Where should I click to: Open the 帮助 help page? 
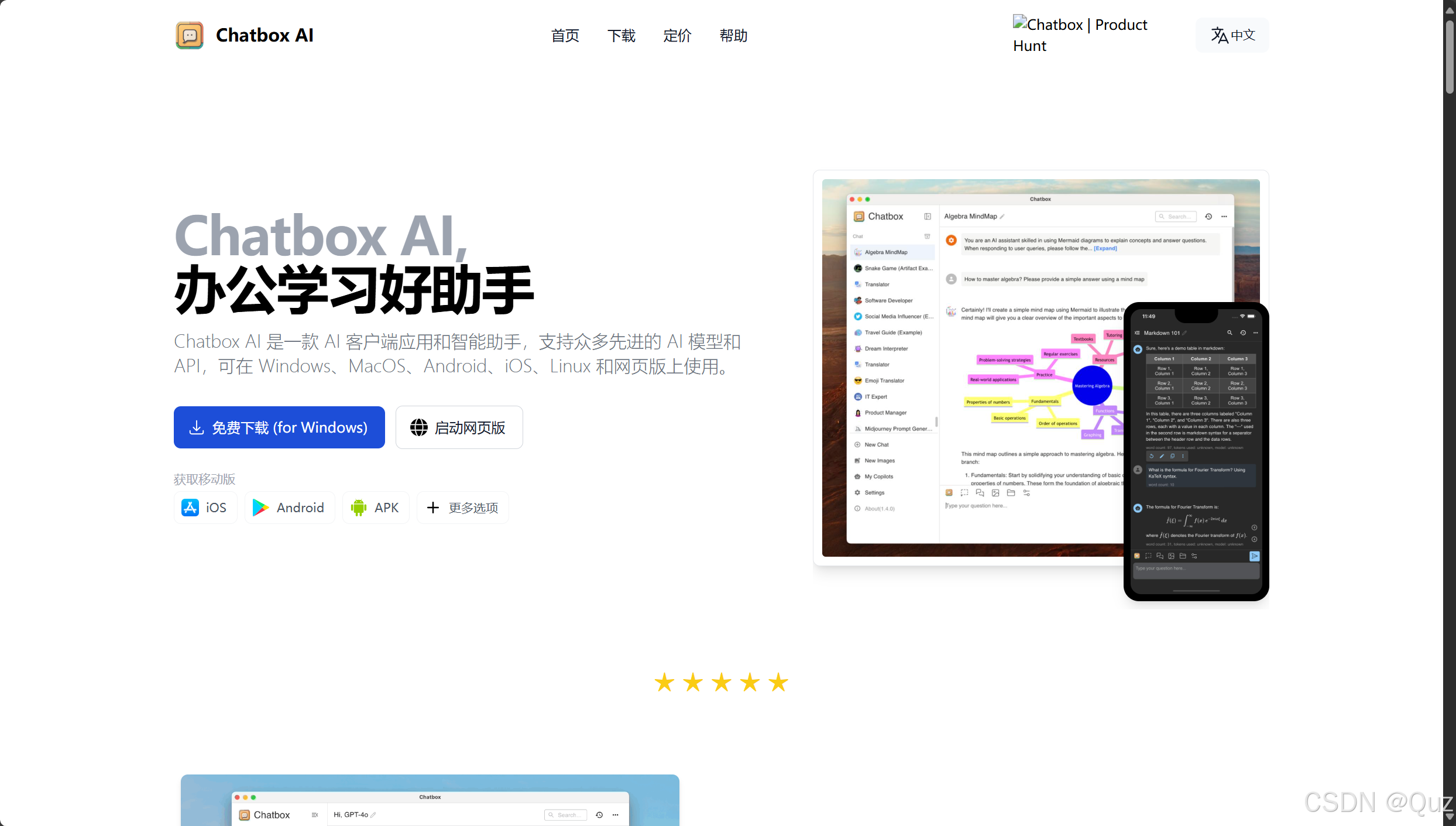[733, 36]
